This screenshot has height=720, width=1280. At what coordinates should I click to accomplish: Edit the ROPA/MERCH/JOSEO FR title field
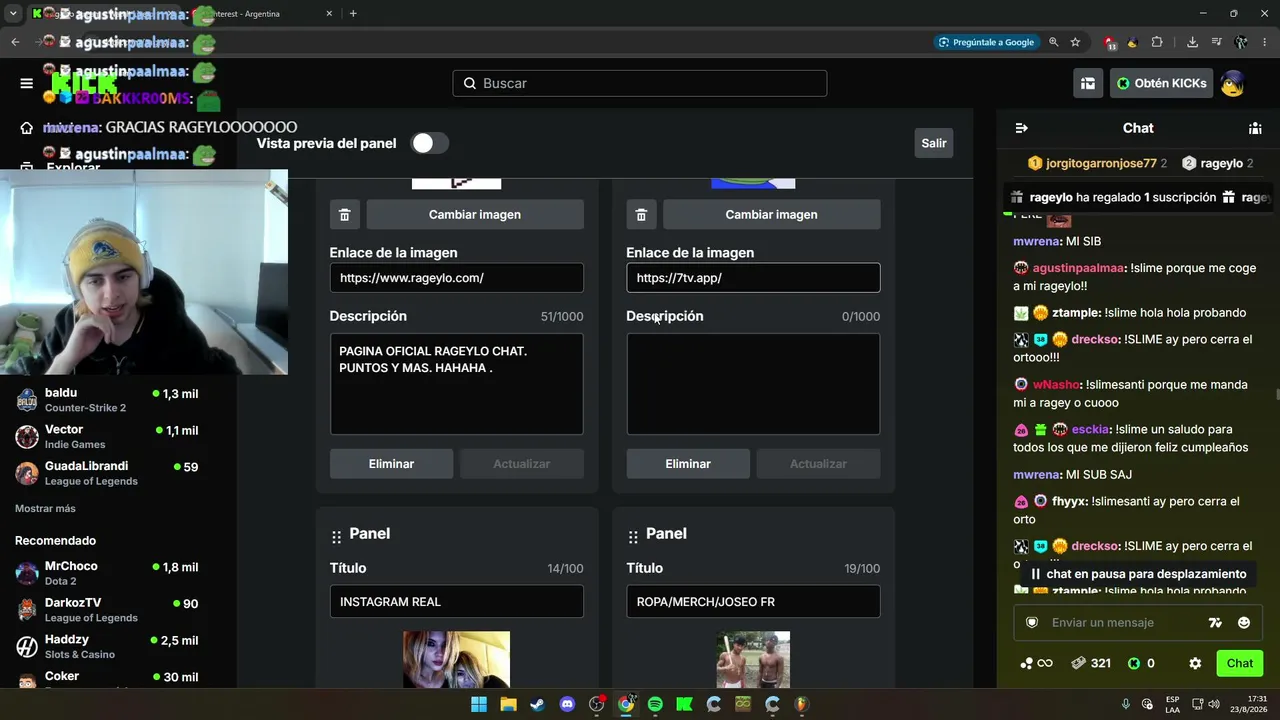click(754, 602)
